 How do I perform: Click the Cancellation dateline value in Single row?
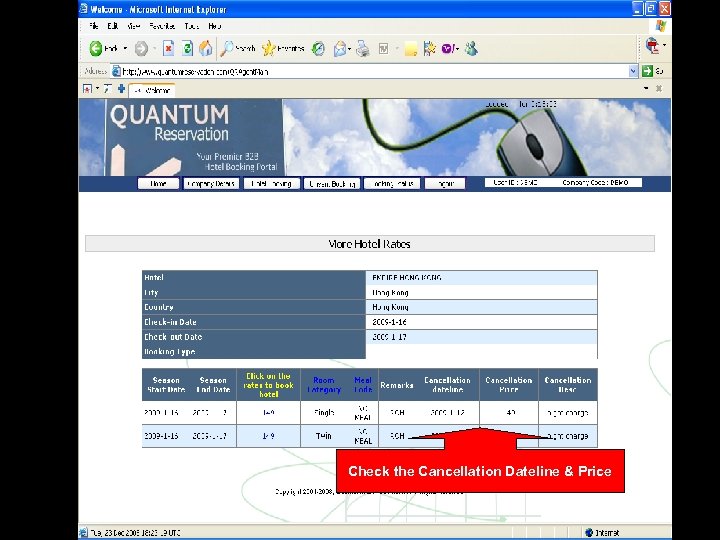coord(447,413)
